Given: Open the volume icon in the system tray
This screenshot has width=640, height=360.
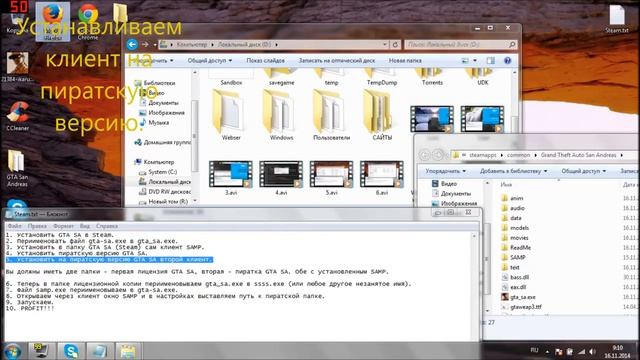Looking at the screenshot, I should coord(592,351).
